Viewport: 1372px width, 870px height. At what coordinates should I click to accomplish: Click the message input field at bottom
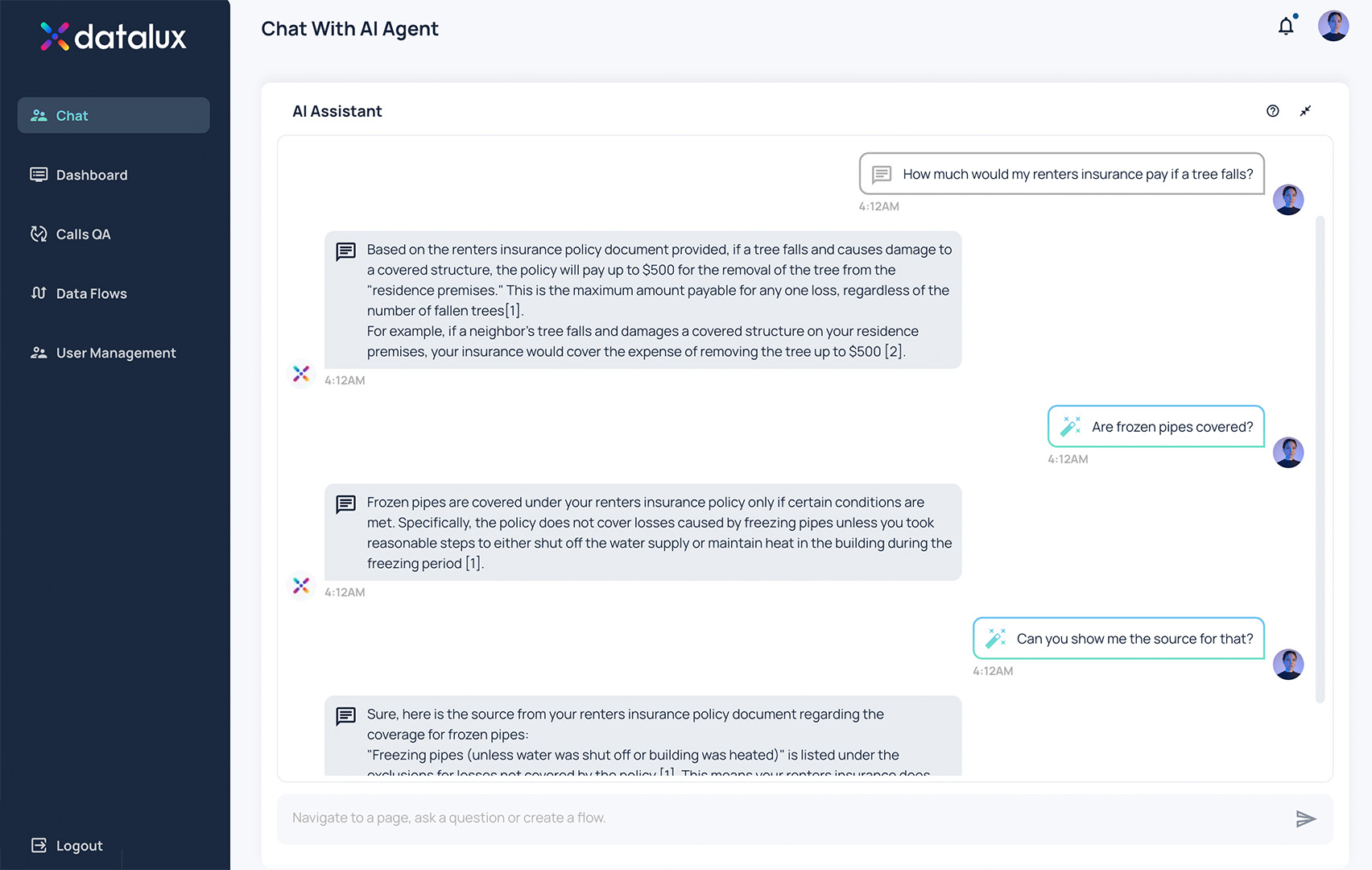pos(725,818)
